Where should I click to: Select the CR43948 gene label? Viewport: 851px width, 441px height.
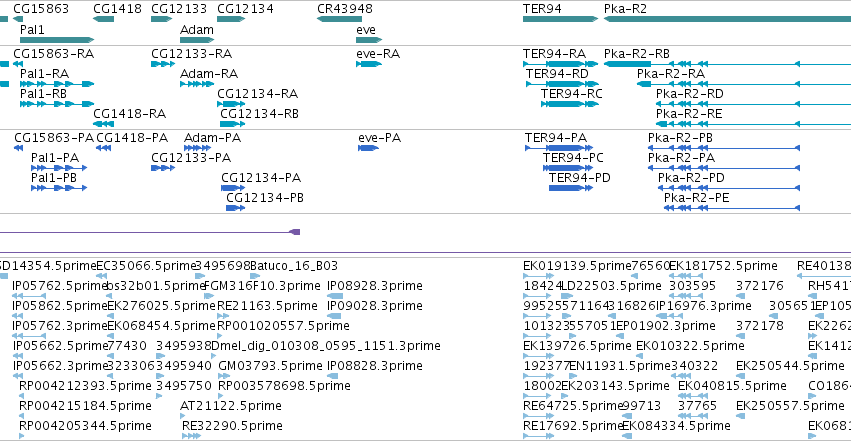[x=345, y=9]
